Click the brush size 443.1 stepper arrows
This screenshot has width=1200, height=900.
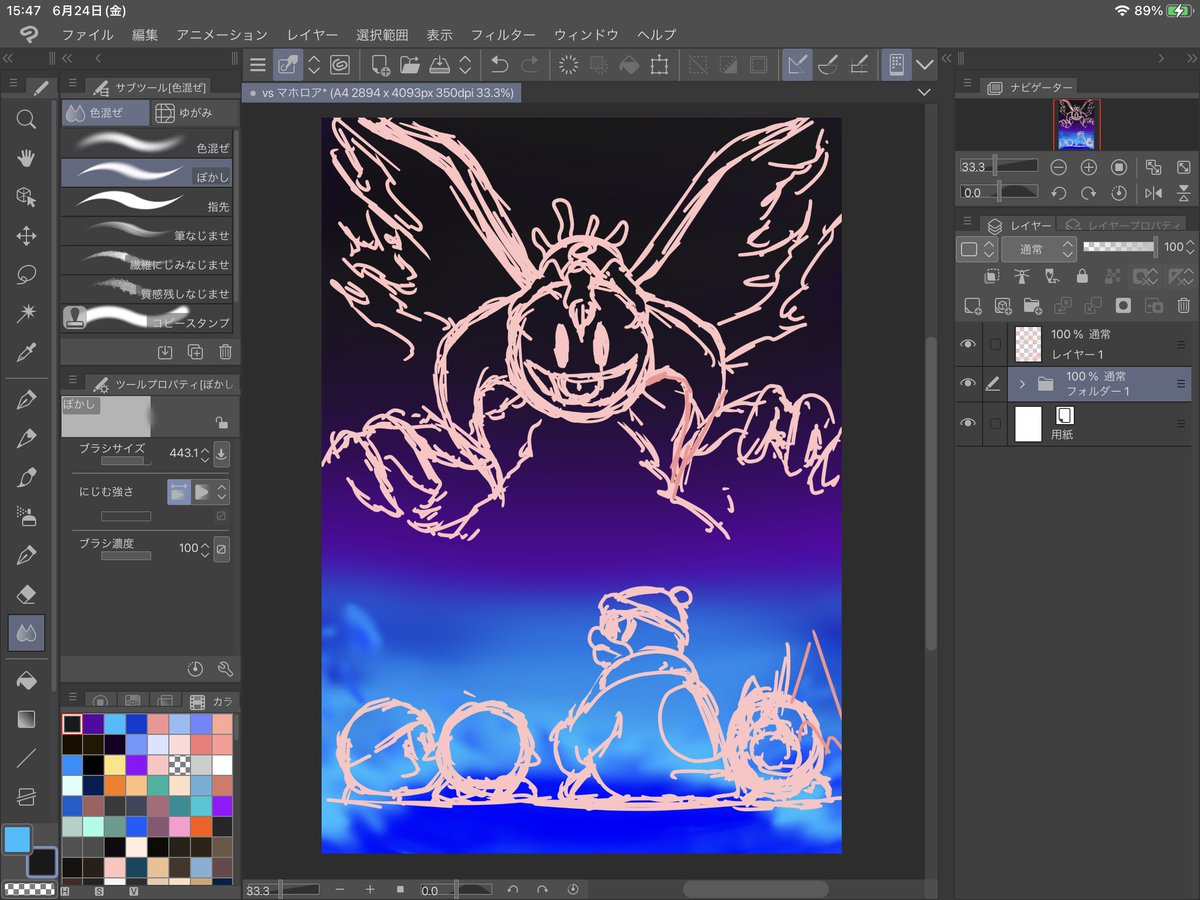[205, 453]
